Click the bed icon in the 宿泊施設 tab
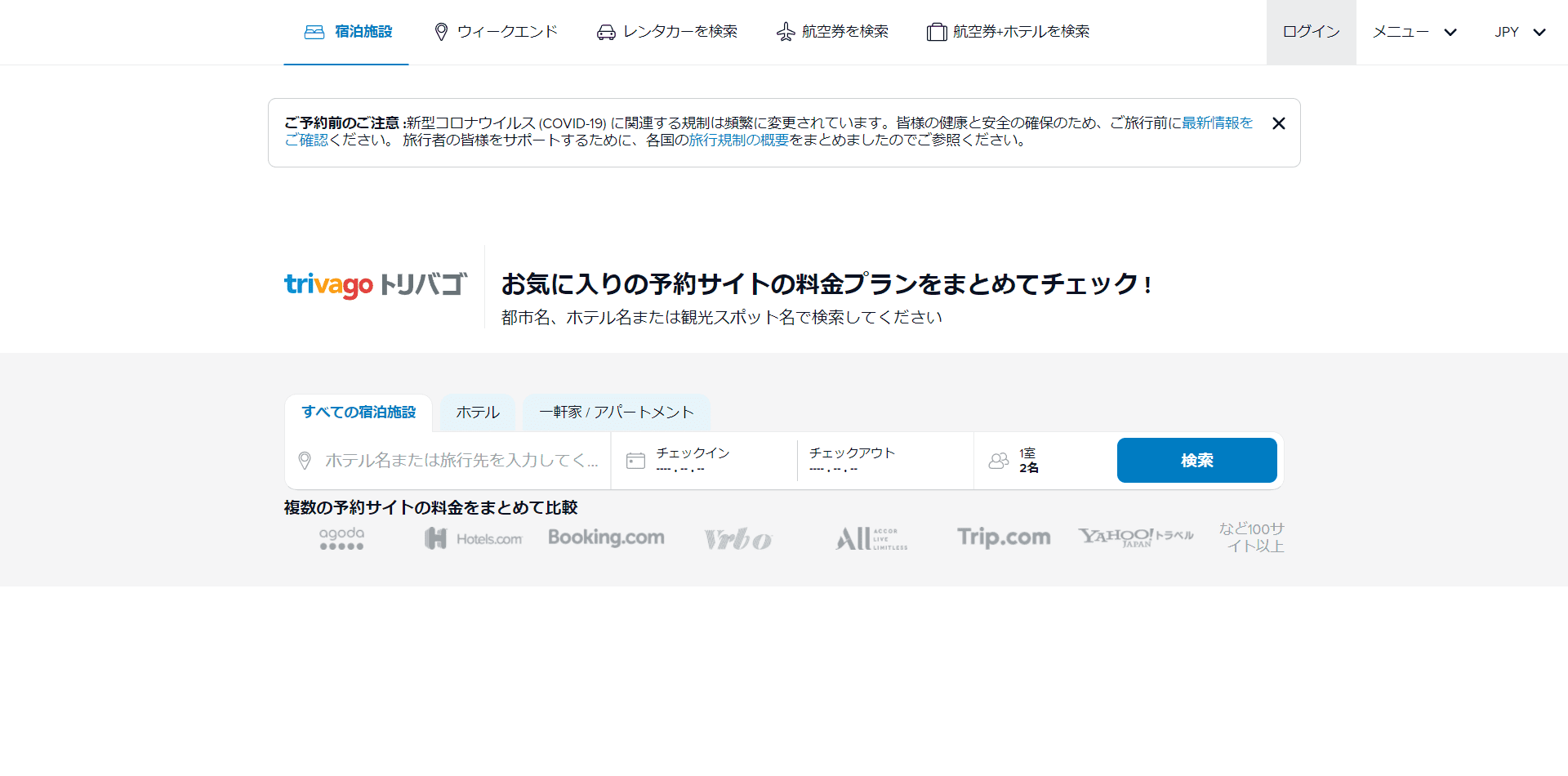 (x=314, y=32)
